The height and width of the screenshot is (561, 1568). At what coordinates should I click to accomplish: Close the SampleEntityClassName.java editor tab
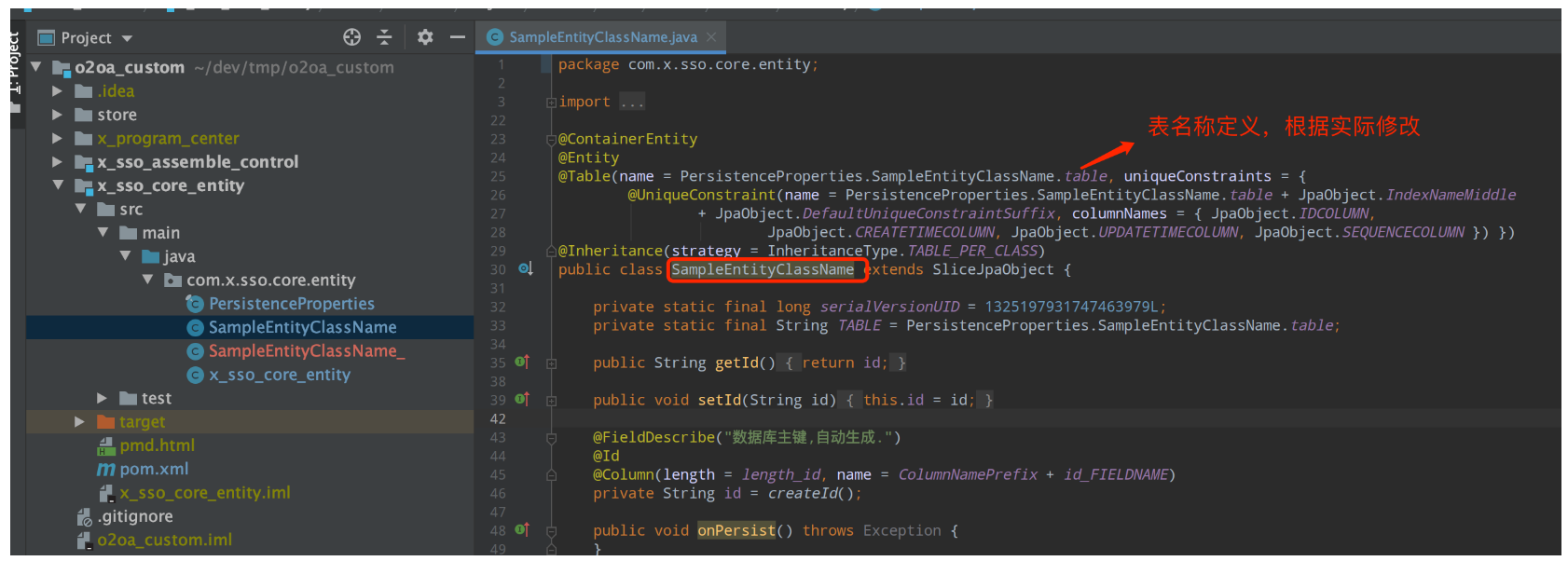pos(711,37)
